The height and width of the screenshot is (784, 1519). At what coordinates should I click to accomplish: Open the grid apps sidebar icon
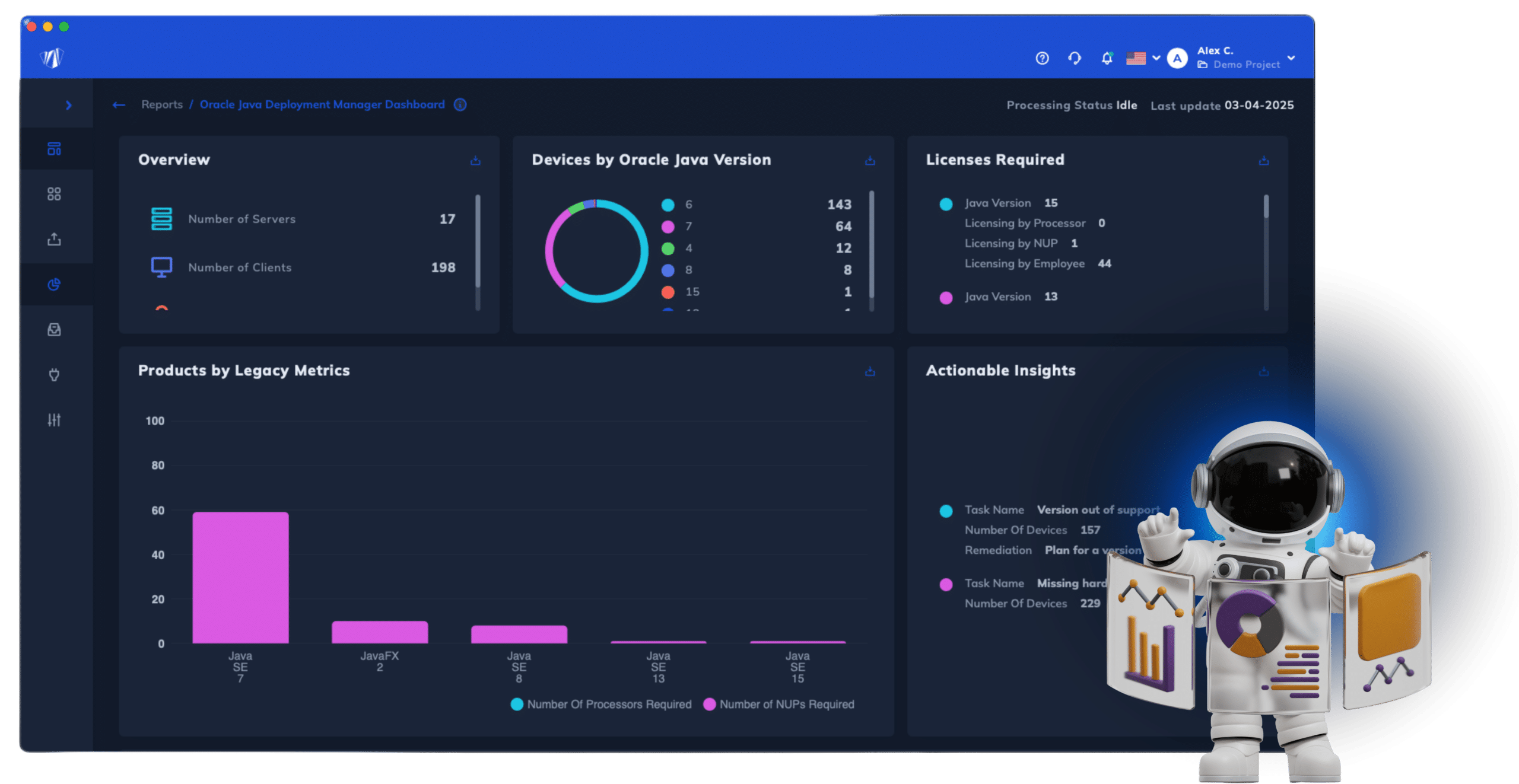[x=54, y=194]
